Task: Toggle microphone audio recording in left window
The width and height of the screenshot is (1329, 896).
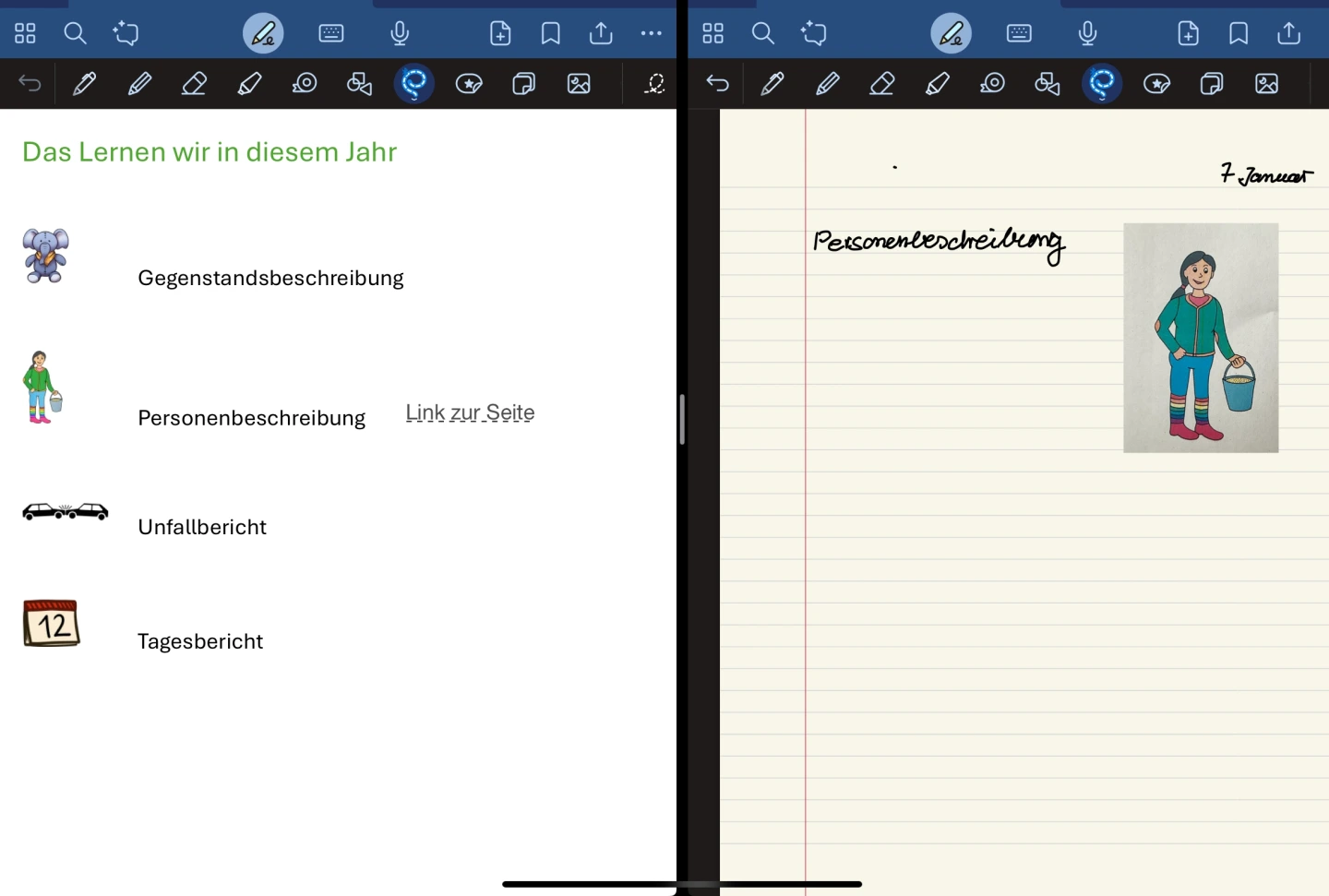Action: pos(400,34)
